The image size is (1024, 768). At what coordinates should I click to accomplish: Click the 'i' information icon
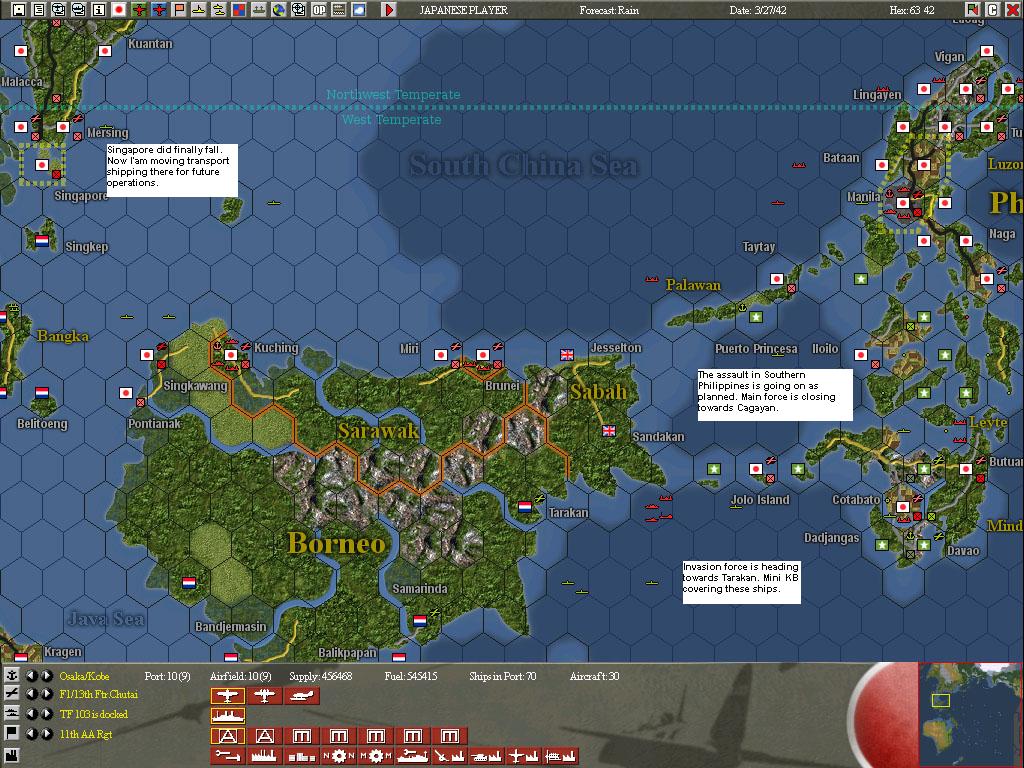point(99,10)
